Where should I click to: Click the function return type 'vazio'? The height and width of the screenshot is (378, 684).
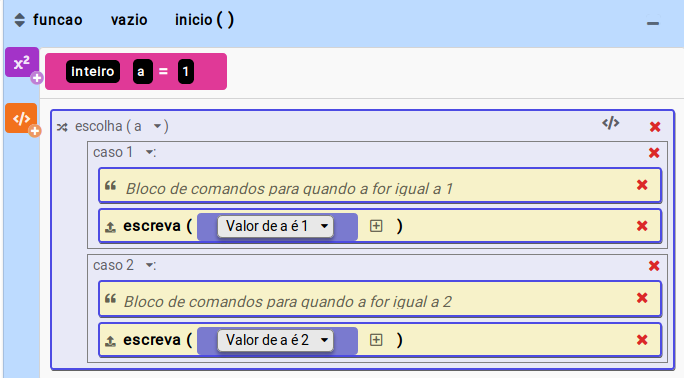129,20
